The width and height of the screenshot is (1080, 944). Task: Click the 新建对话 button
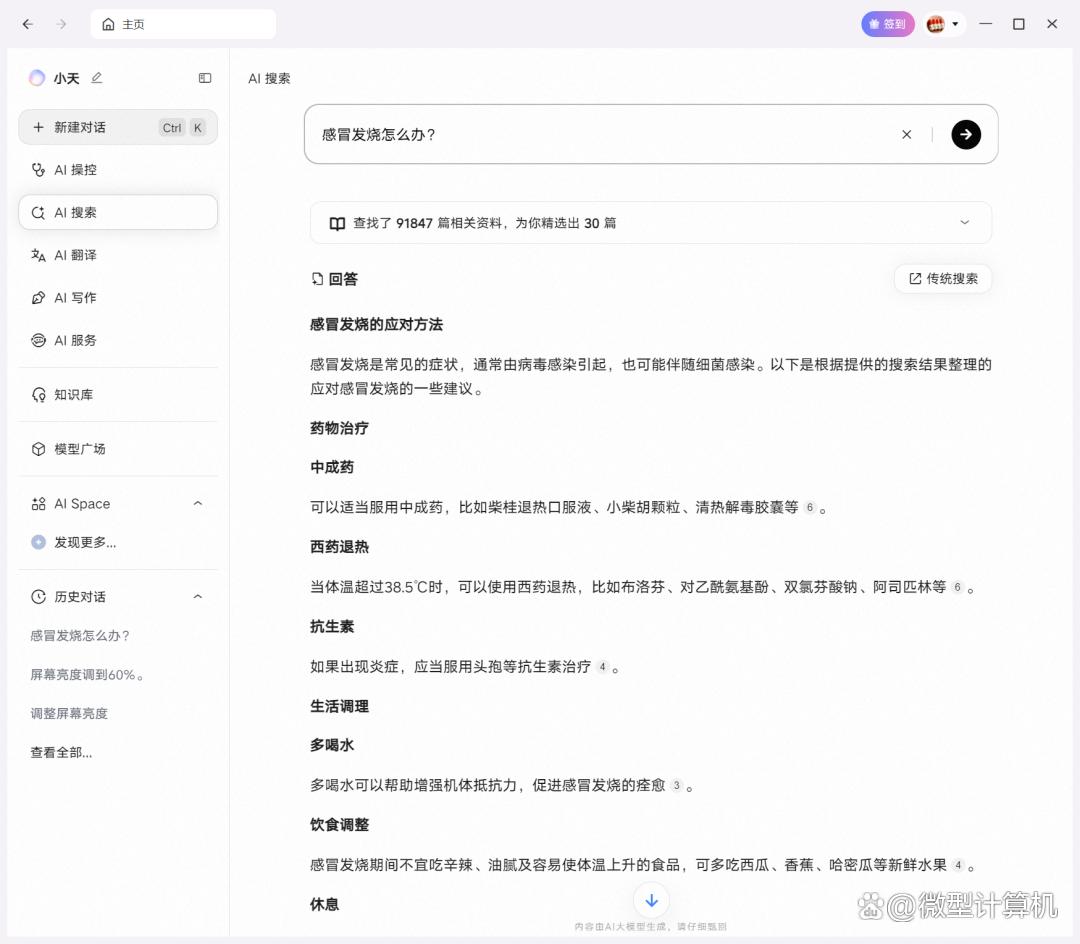(80, 128)
